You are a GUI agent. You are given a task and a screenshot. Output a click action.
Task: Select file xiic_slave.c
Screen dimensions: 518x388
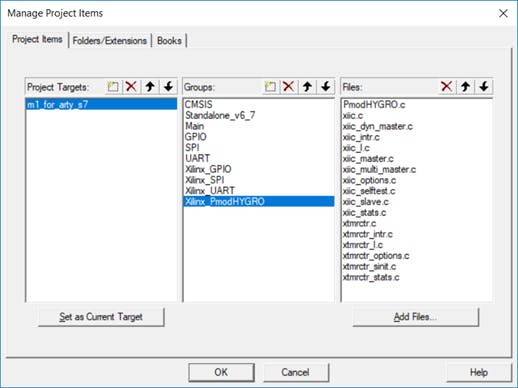pos(417,201)
